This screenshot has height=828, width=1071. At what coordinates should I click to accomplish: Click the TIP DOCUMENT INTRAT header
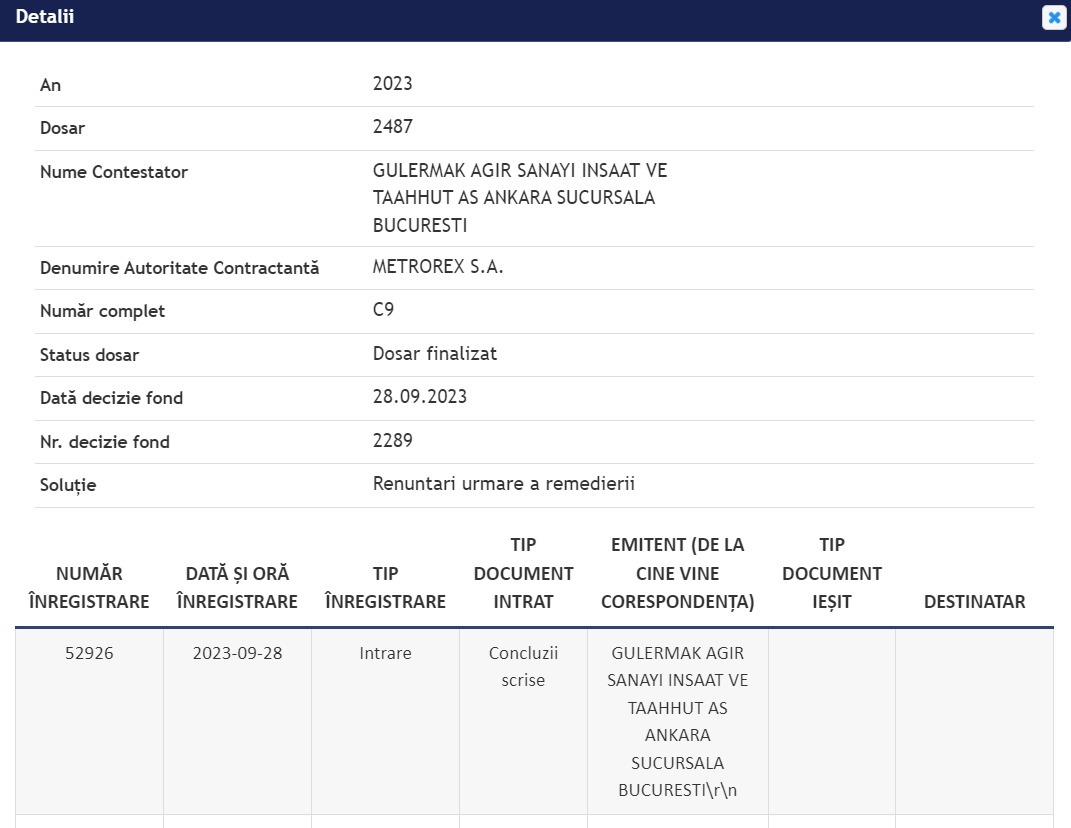pos(523,573)
